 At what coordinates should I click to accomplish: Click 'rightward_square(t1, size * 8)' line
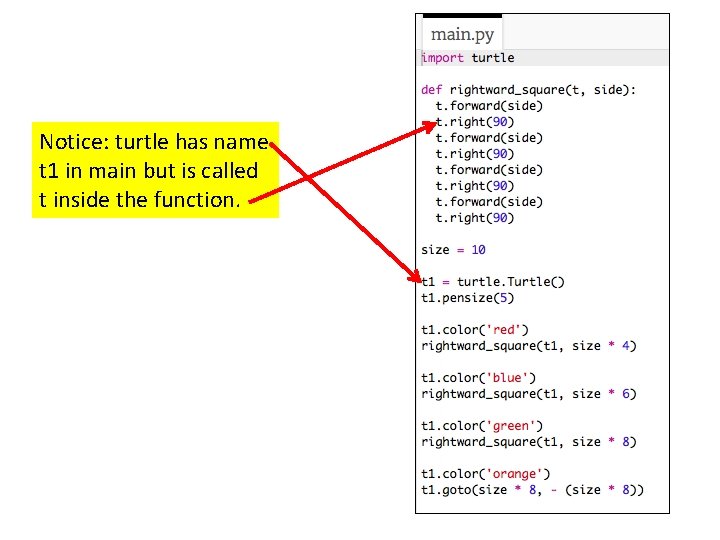coord(529,442)
